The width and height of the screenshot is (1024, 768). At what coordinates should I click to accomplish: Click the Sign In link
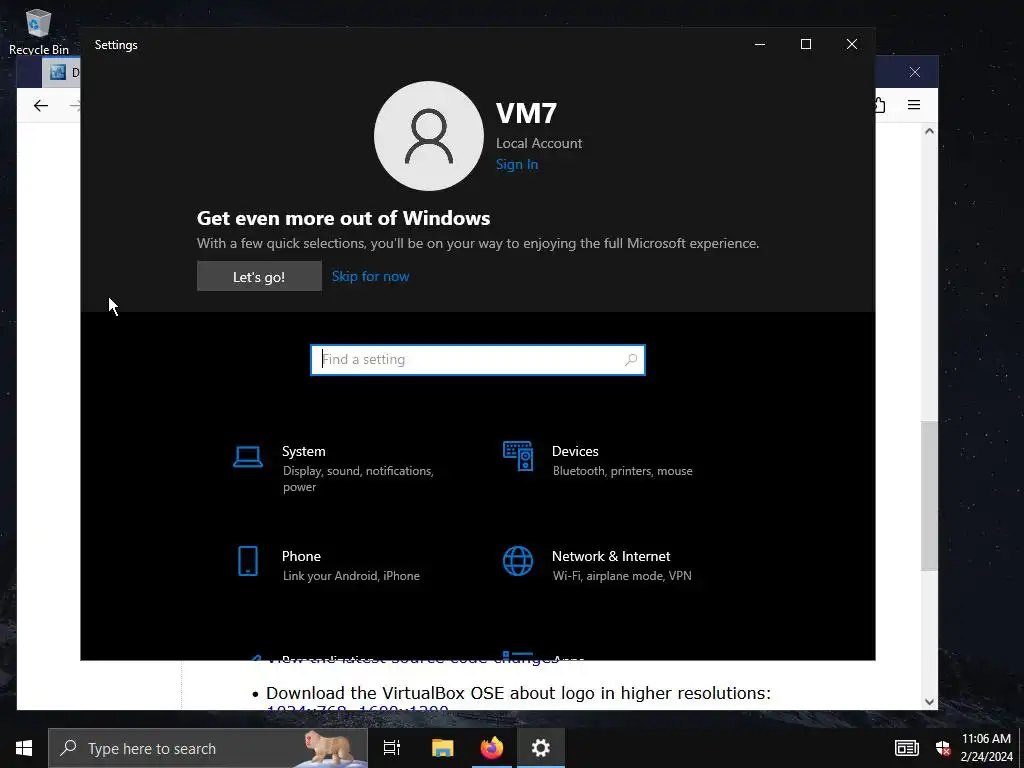517,164
